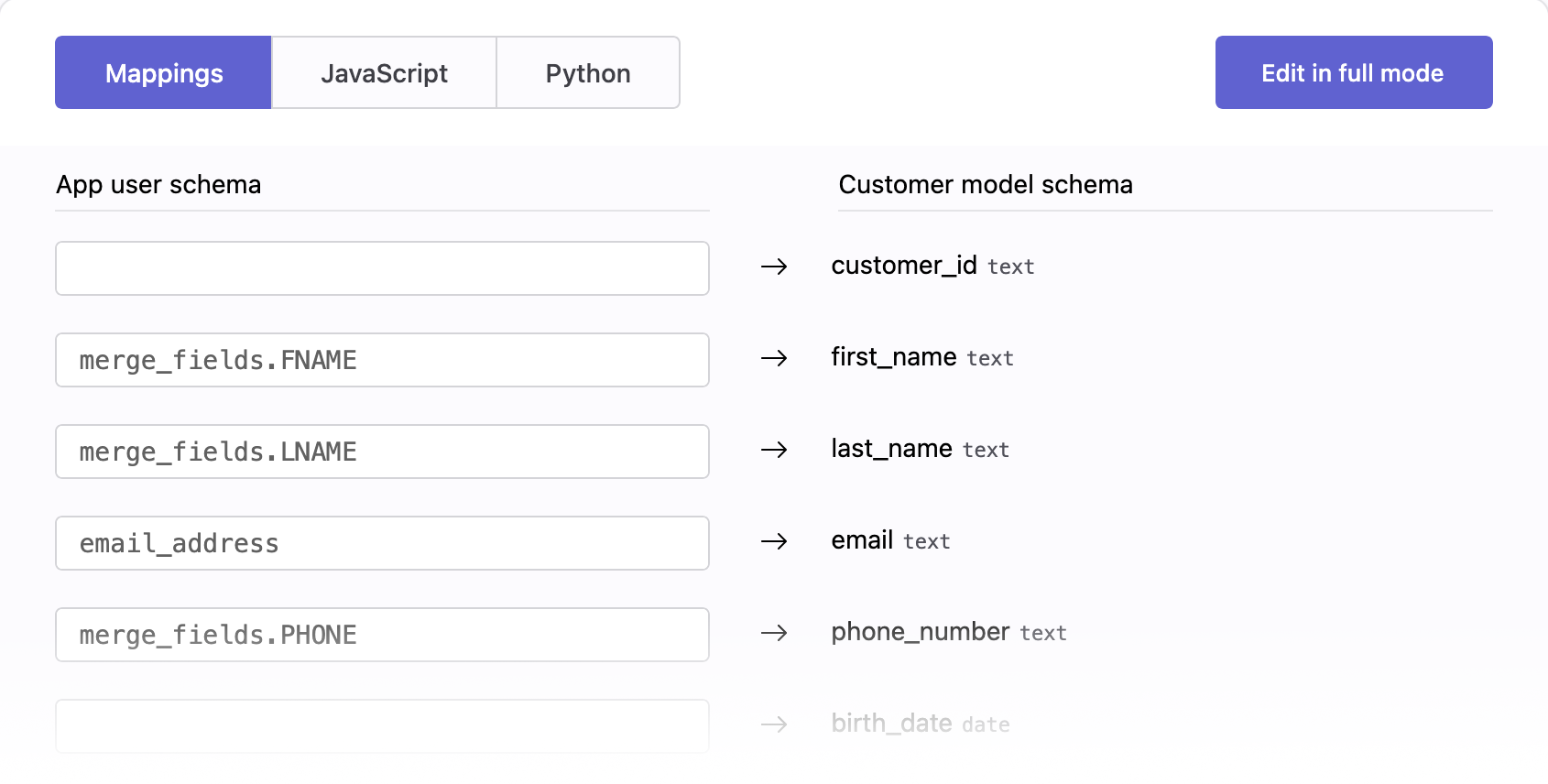The height and width of the screenshot is (784, 1548).
Task: Click the phone_number field label
Action: click(x=920, y=632)
